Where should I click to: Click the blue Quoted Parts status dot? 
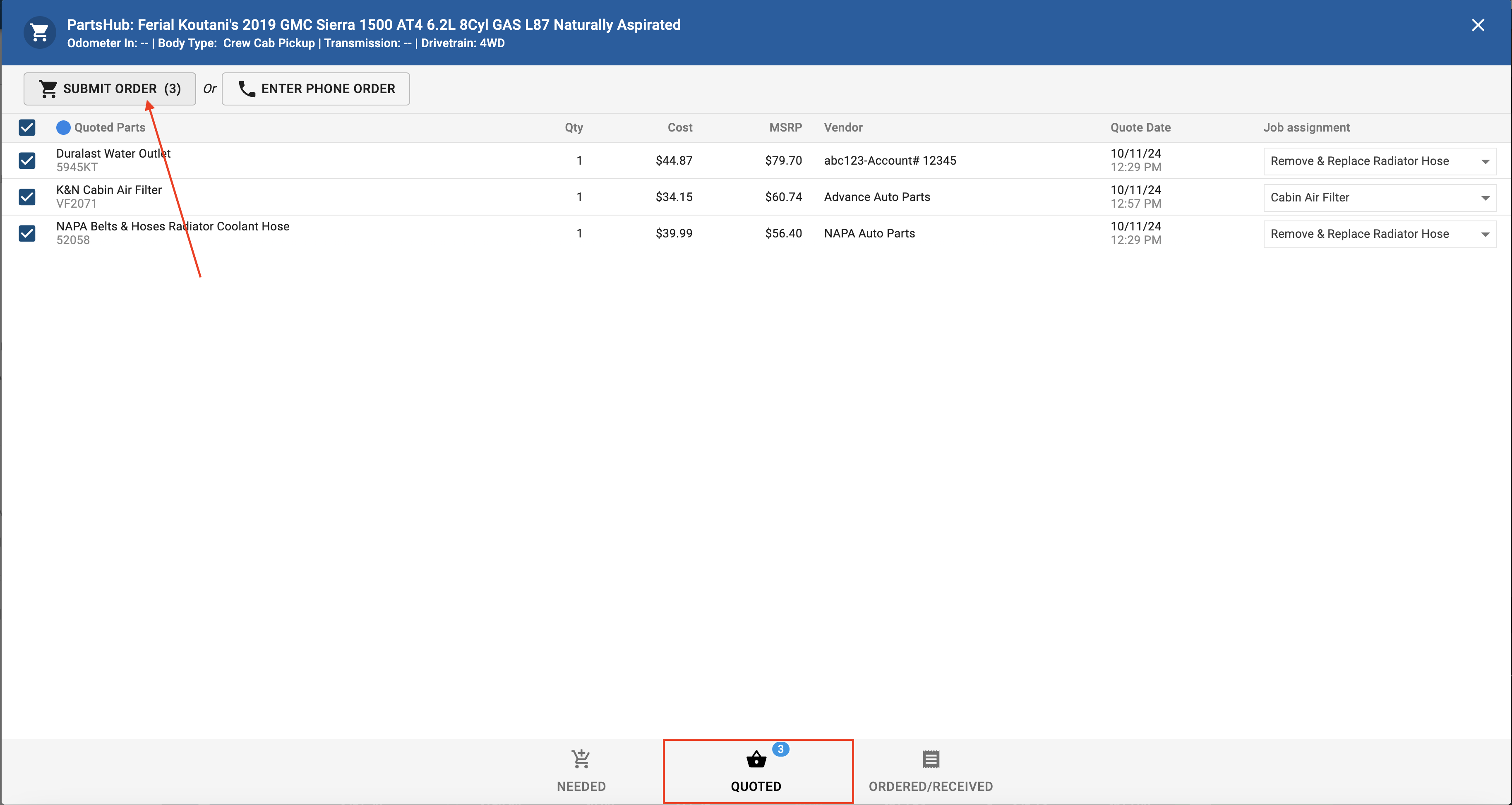[63, 127]
